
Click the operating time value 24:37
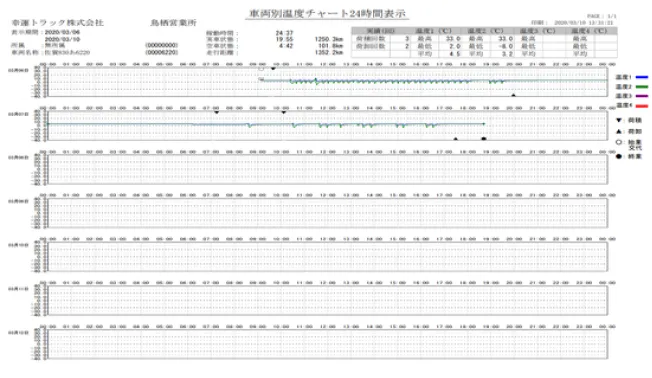pos(284,33)
